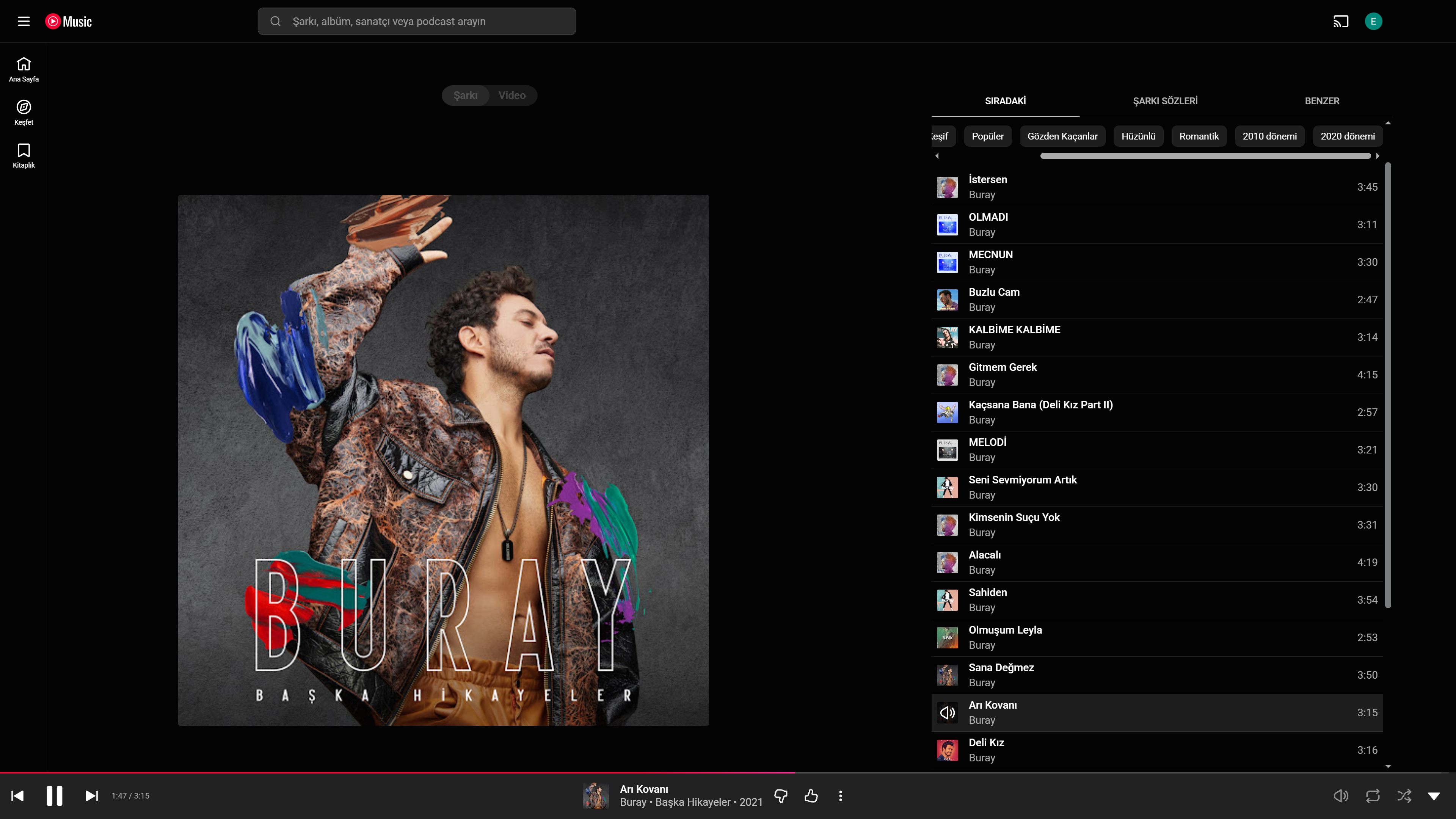Image resolution: width=1456 pixels, height=819 pixels.
Task: Click the search input field
Action: point(417,22)
